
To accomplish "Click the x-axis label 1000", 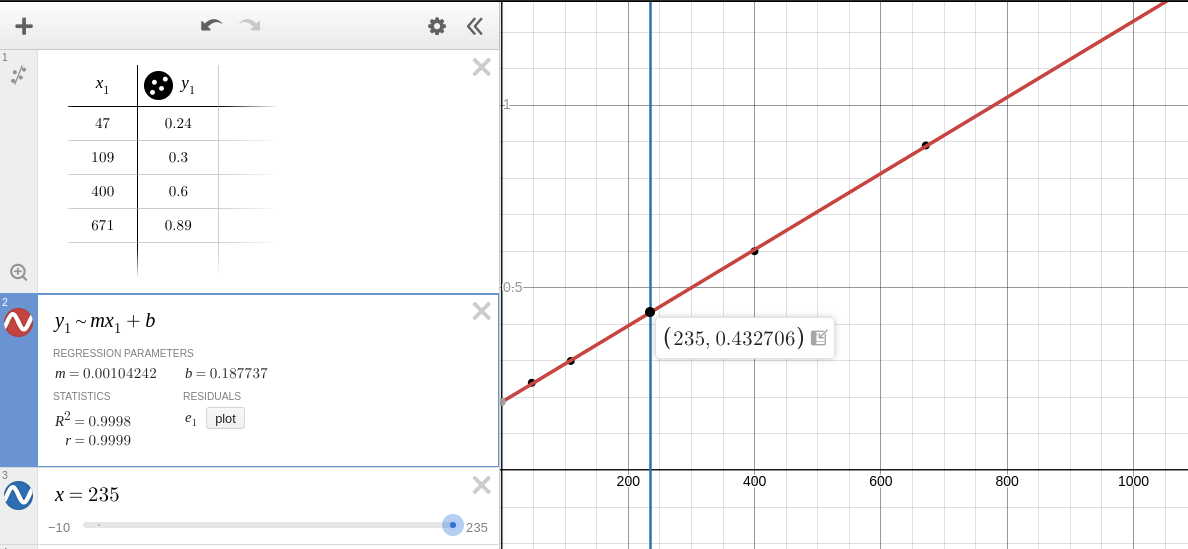I will tap(1133, 481).
